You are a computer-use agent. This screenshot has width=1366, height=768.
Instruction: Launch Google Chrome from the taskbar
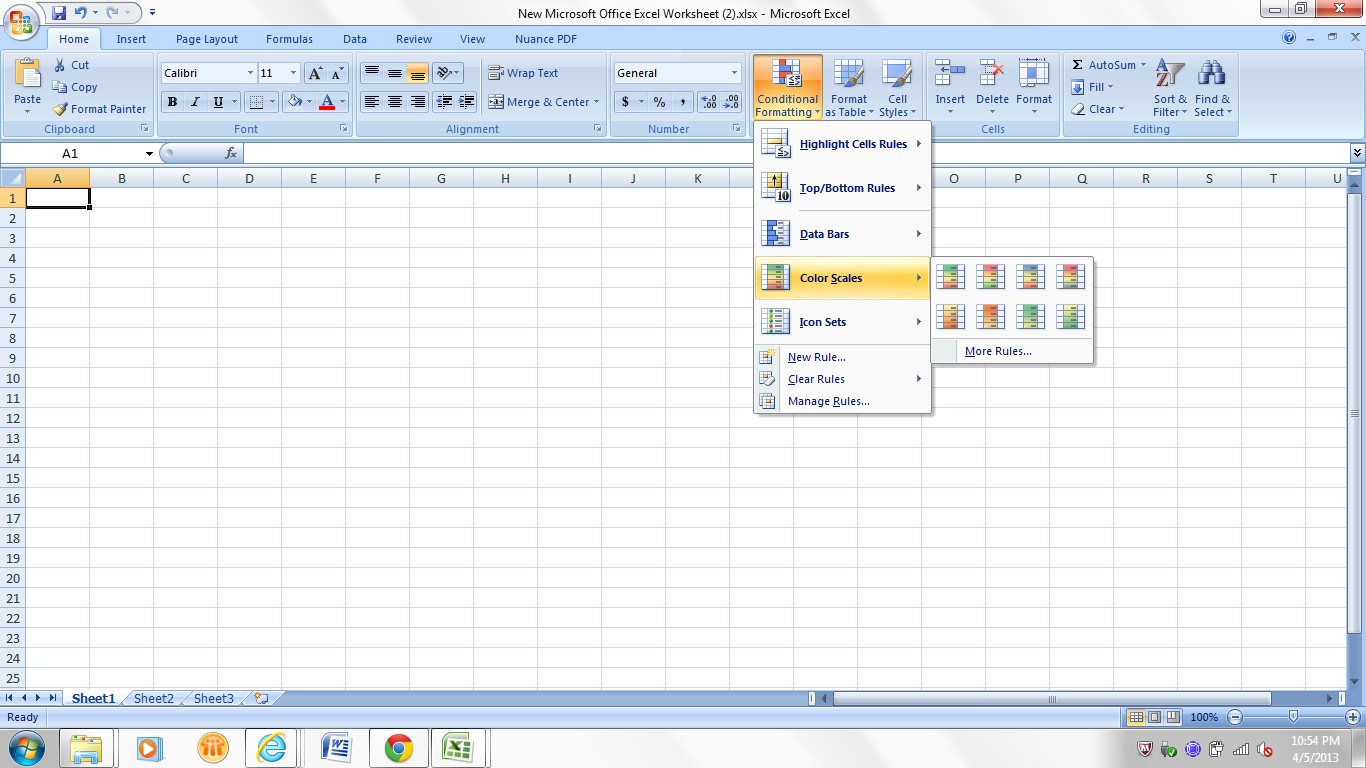[399, 747]
